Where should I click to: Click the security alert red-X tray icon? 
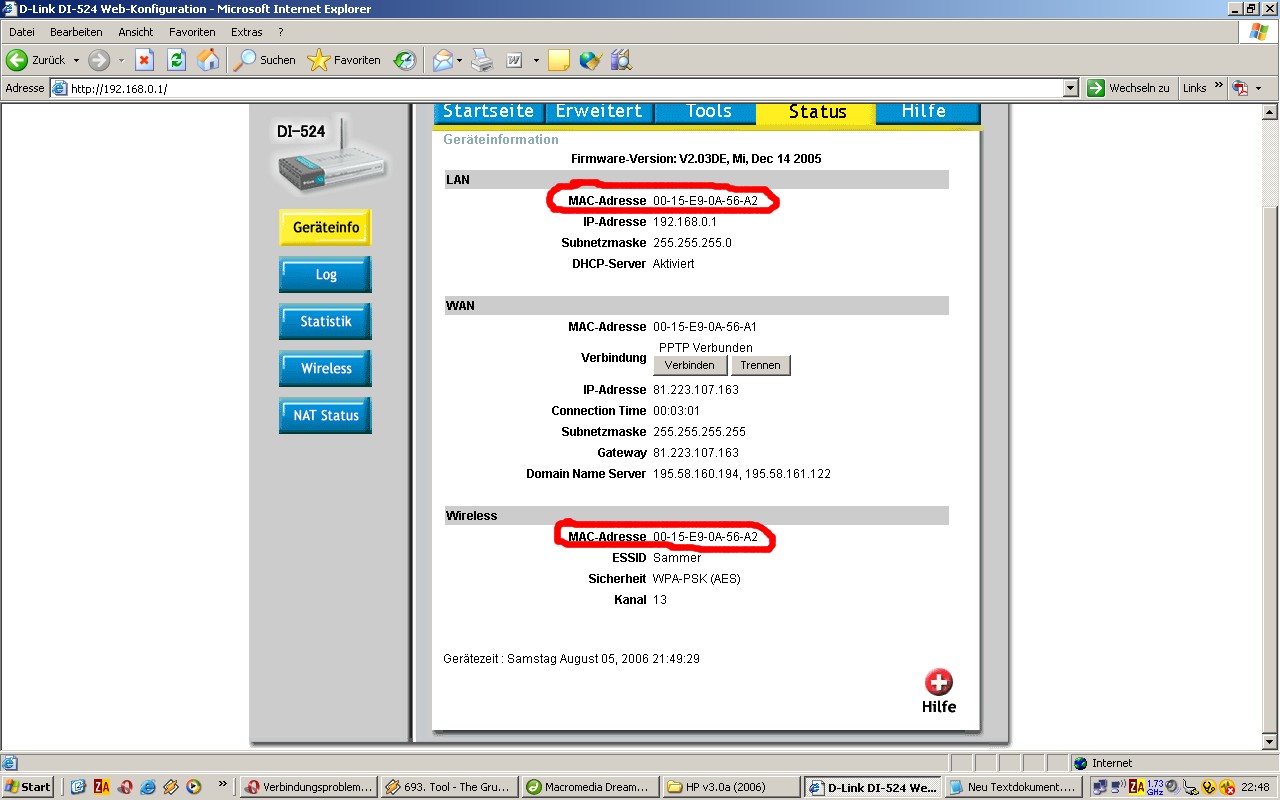coord(1226,787)
